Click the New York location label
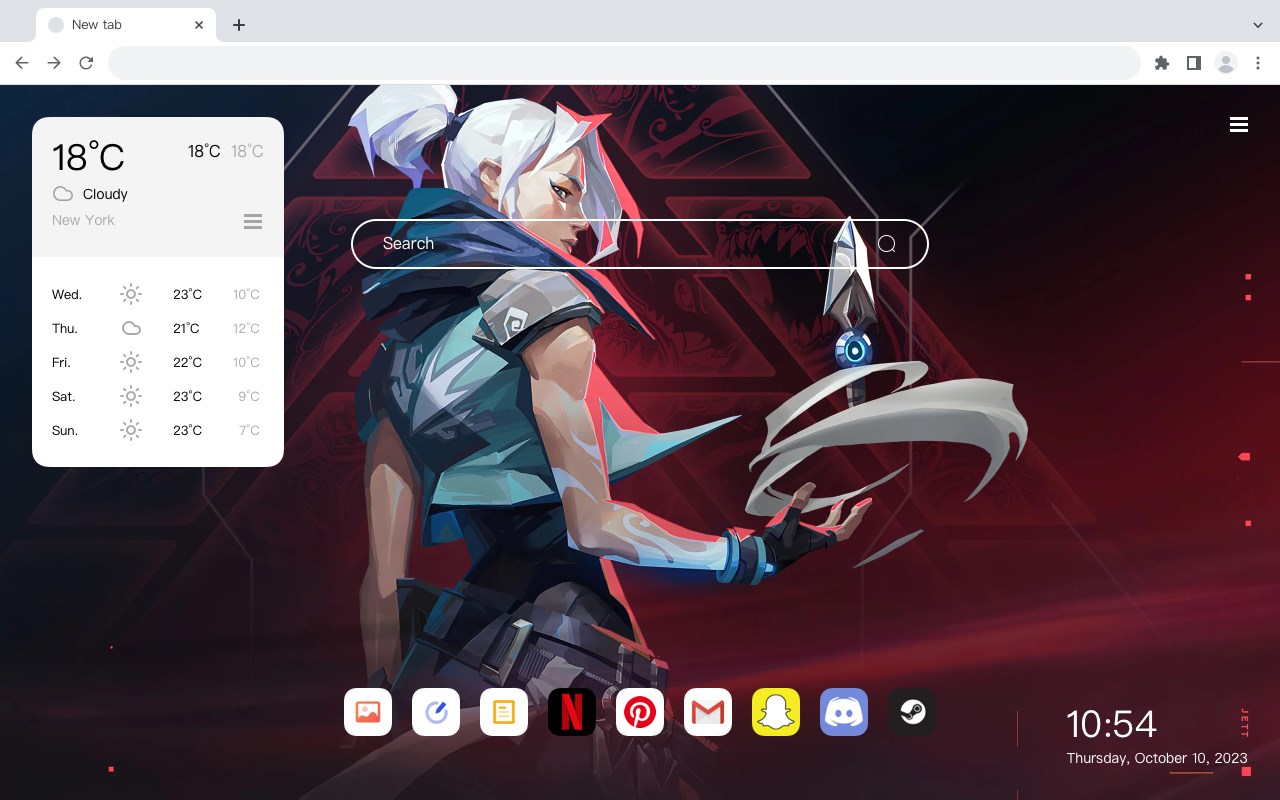Screen dimensions: 1280x800 pyautogui.click(x=83, y=220)
